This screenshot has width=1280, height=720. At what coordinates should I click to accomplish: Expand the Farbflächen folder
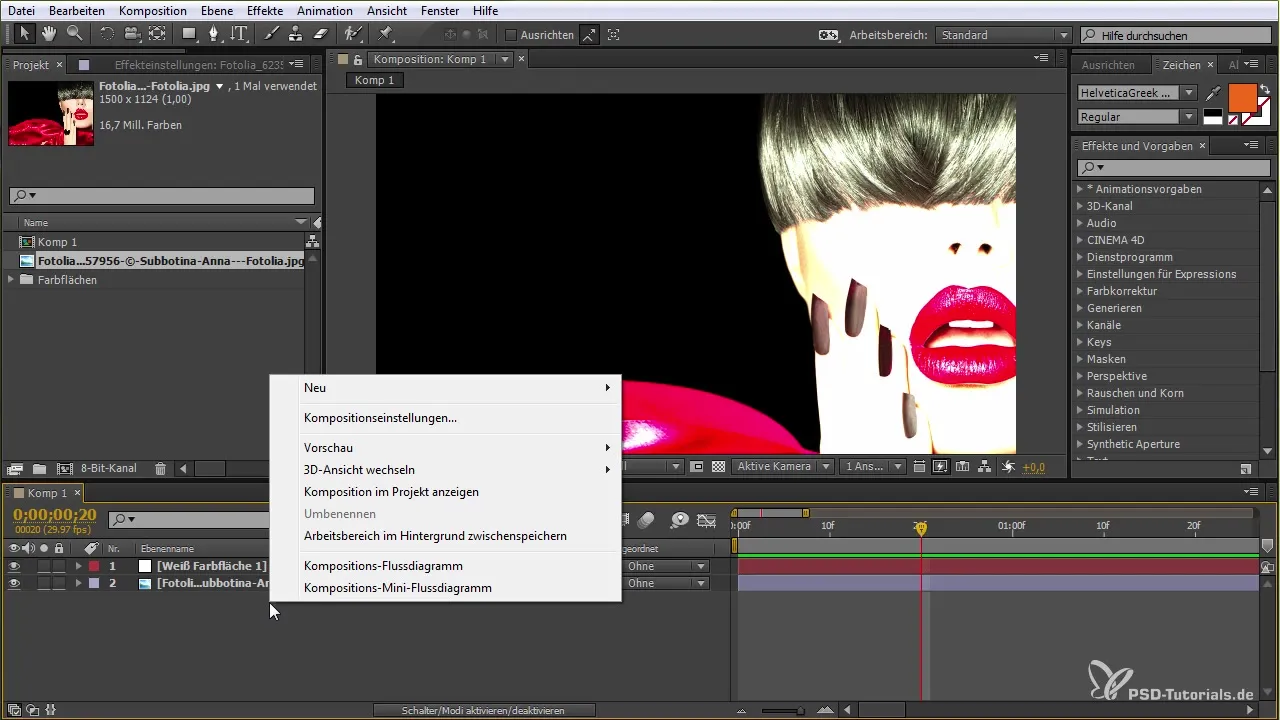[12, 280]
